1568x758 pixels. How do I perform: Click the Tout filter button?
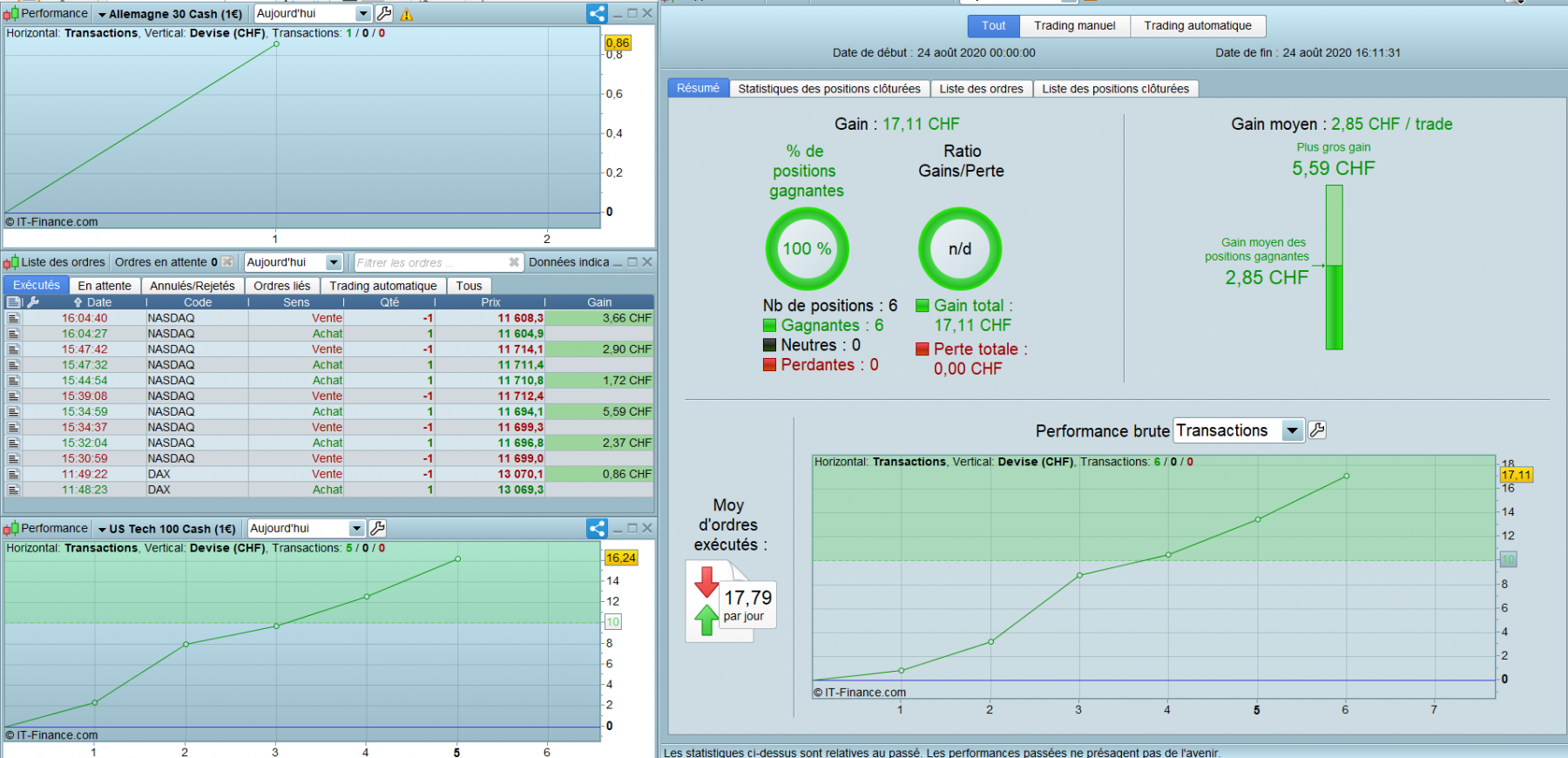tap(994, 26)
